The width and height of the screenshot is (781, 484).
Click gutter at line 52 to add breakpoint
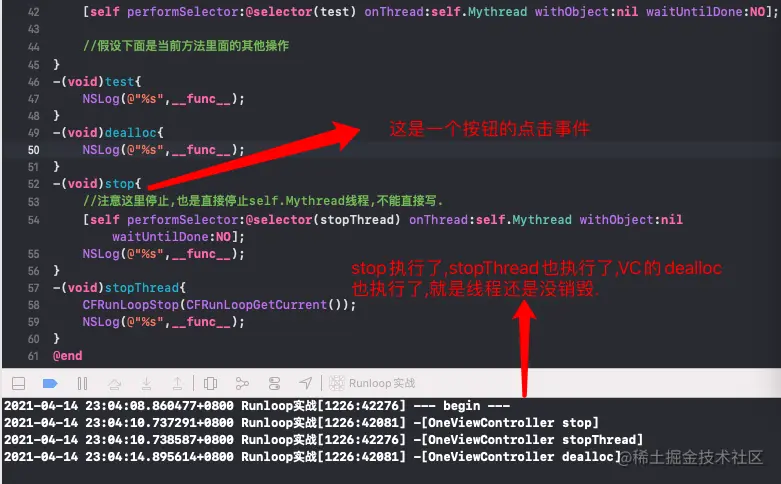[33, 184]
